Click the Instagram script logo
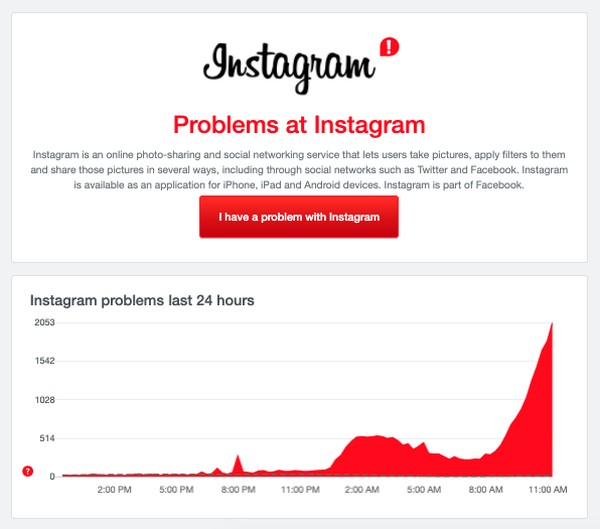Screen dimensions: 600x529 [x=289, y=69]
